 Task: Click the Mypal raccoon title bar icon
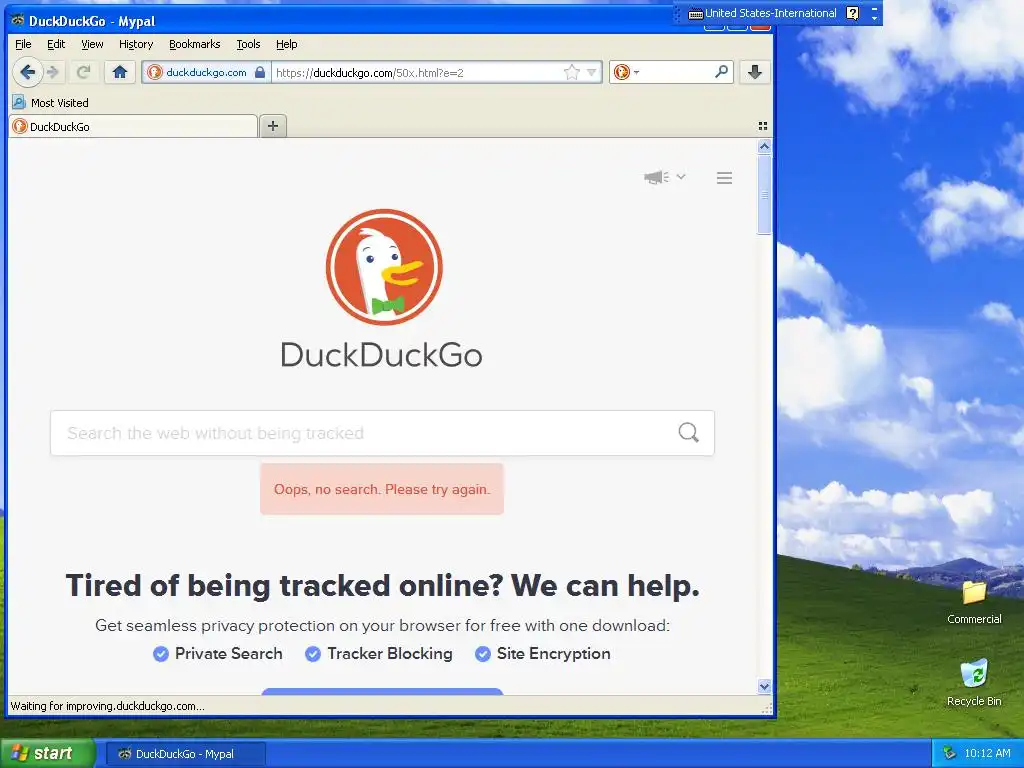pyautogui.click(x=18, y=20)
